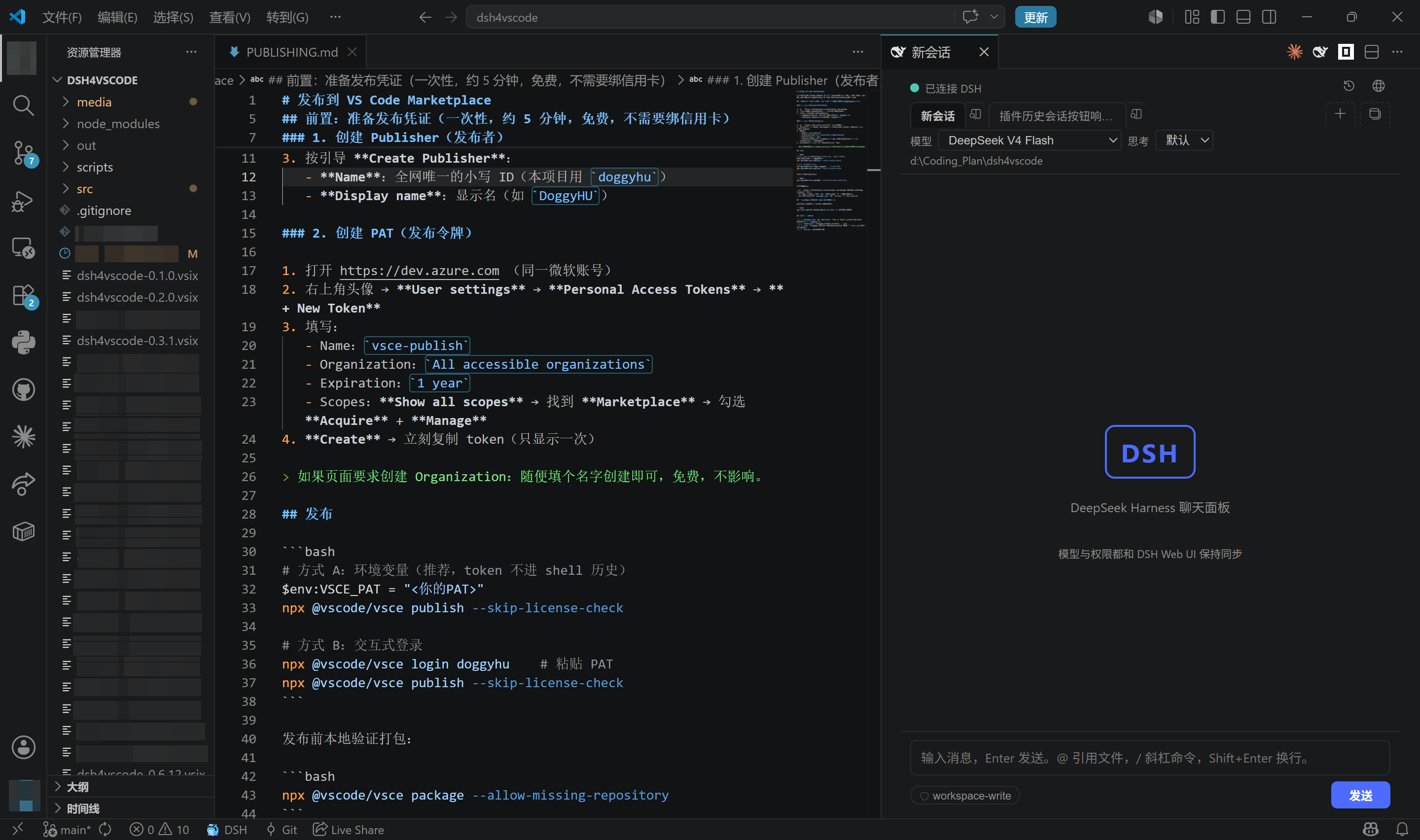
Task: Click the 发送 send button
Action: pyautogui.click(x=1360, y=795)
